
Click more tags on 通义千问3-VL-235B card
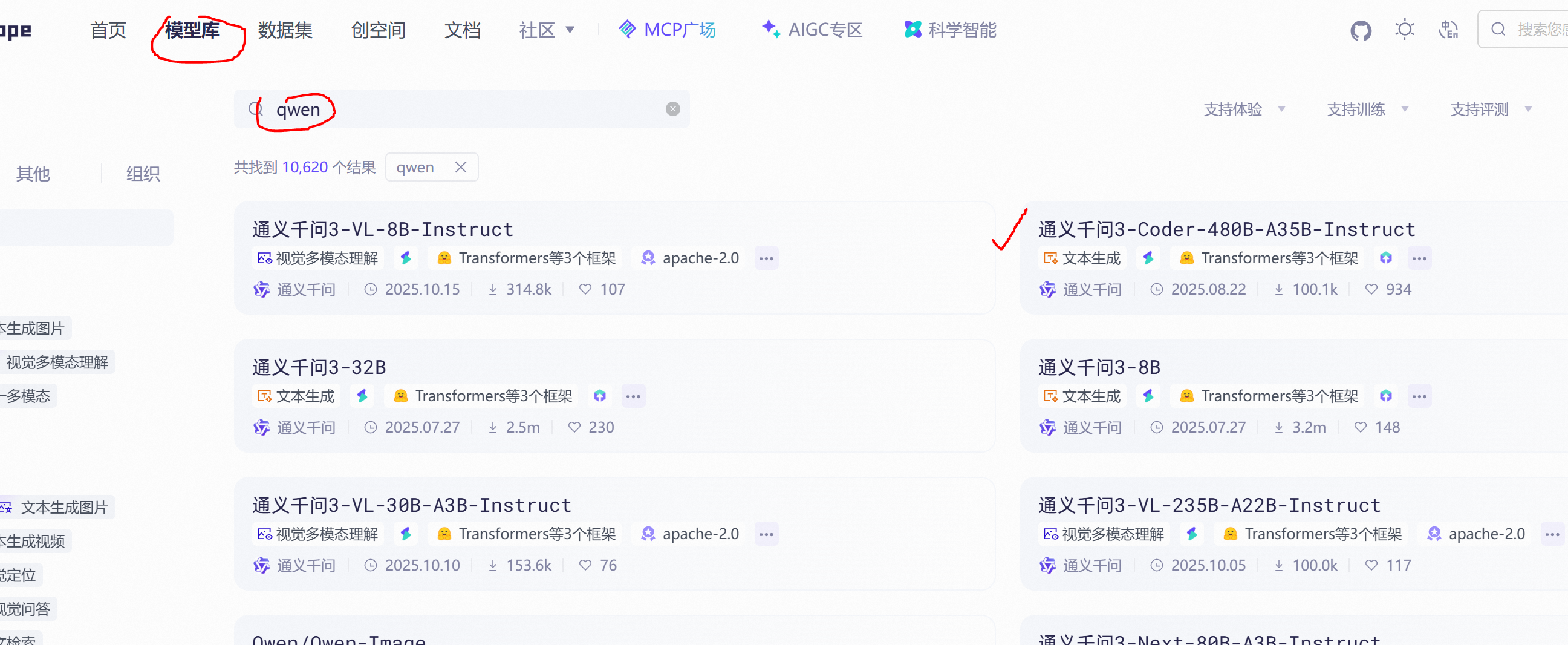[1552, 534]
